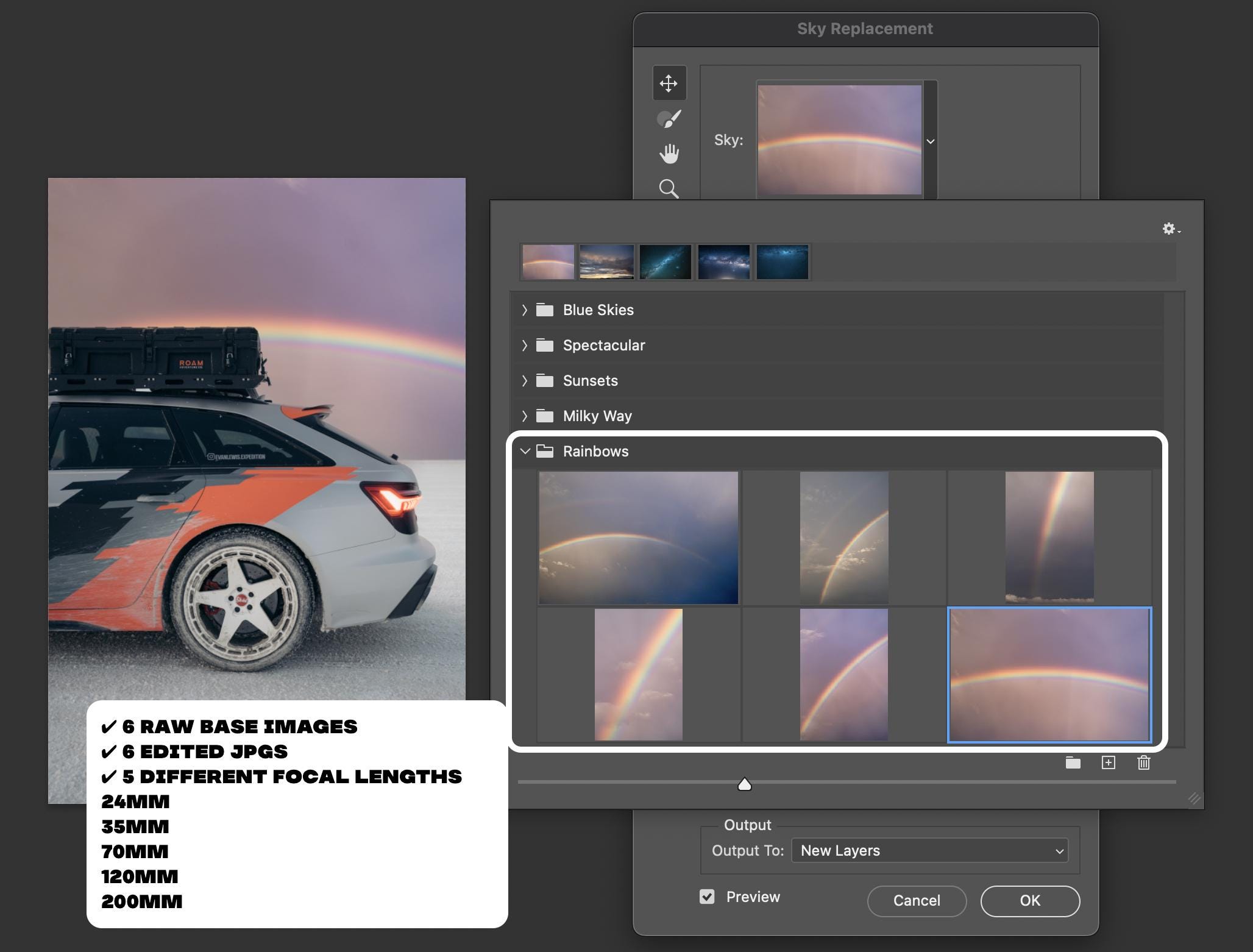
Task: Open the Sky Replacement settings gear menu
Action: click(1169, 229)
